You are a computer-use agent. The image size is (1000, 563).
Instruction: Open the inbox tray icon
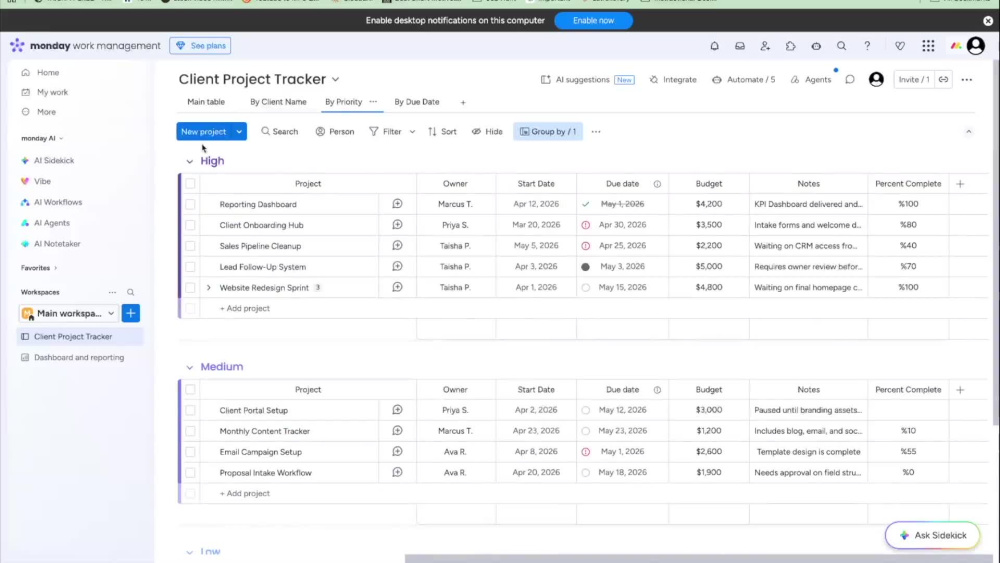(740, 46)
